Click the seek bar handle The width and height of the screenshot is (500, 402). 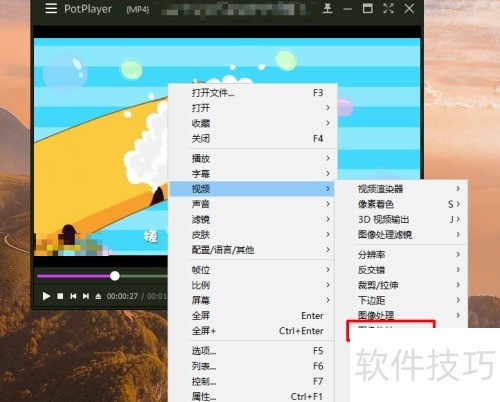pos(115,276)
